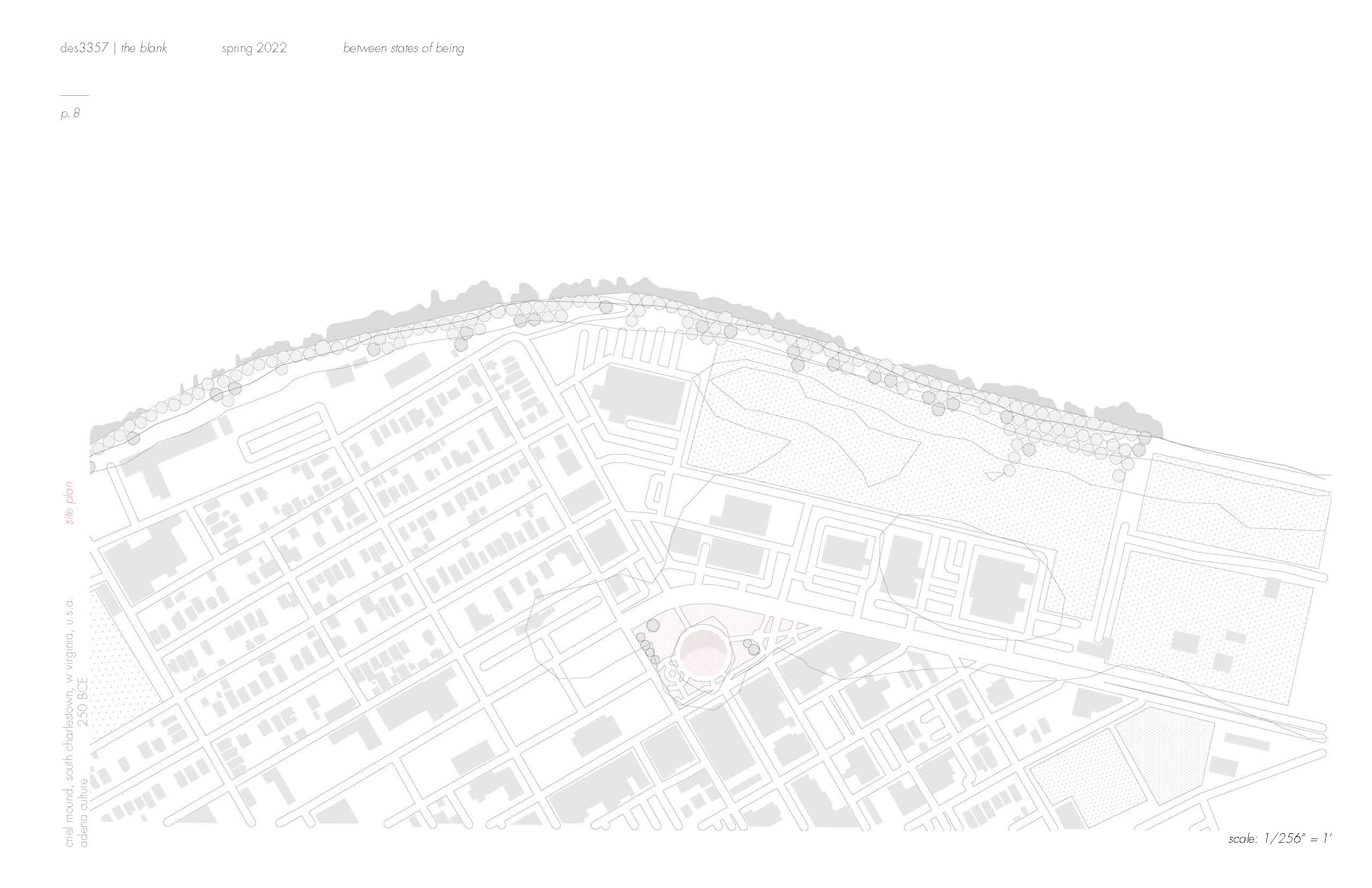The height and width of the screenshot is (888, 1372).
Task: Click the large square building in loop road
Action: click(x=1001, y=590)
